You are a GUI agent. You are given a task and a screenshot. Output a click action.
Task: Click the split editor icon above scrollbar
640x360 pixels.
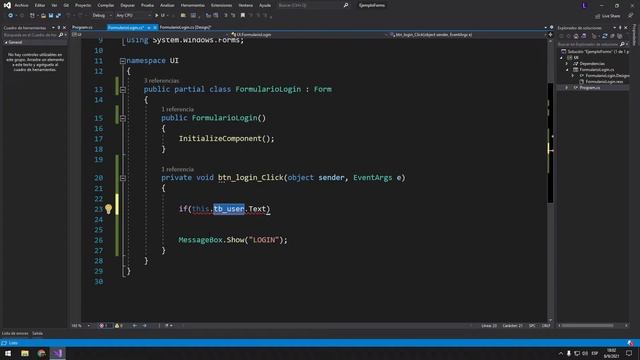(x=551, y=35)
